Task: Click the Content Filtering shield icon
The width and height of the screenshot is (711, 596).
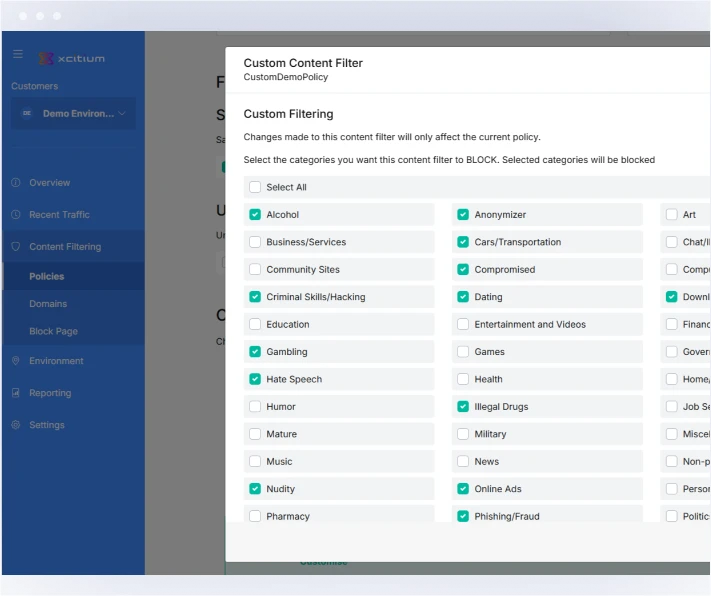Action: point(16,247)
